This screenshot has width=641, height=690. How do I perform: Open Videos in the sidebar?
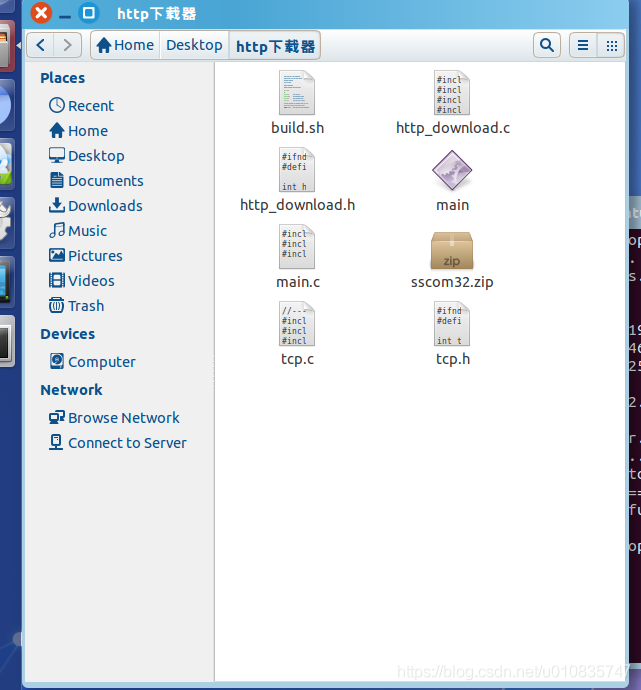coord(82,281)
